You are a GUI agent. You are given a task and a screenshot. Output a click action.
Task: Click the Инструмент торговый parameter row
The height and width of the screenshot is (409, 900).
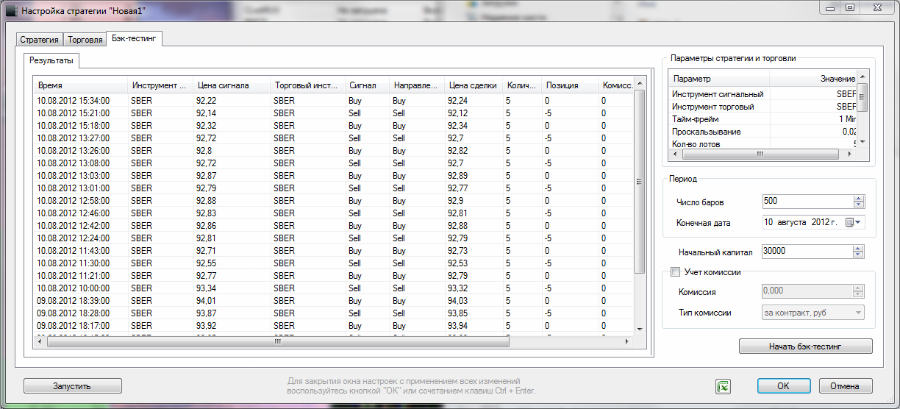pos(763,107)
